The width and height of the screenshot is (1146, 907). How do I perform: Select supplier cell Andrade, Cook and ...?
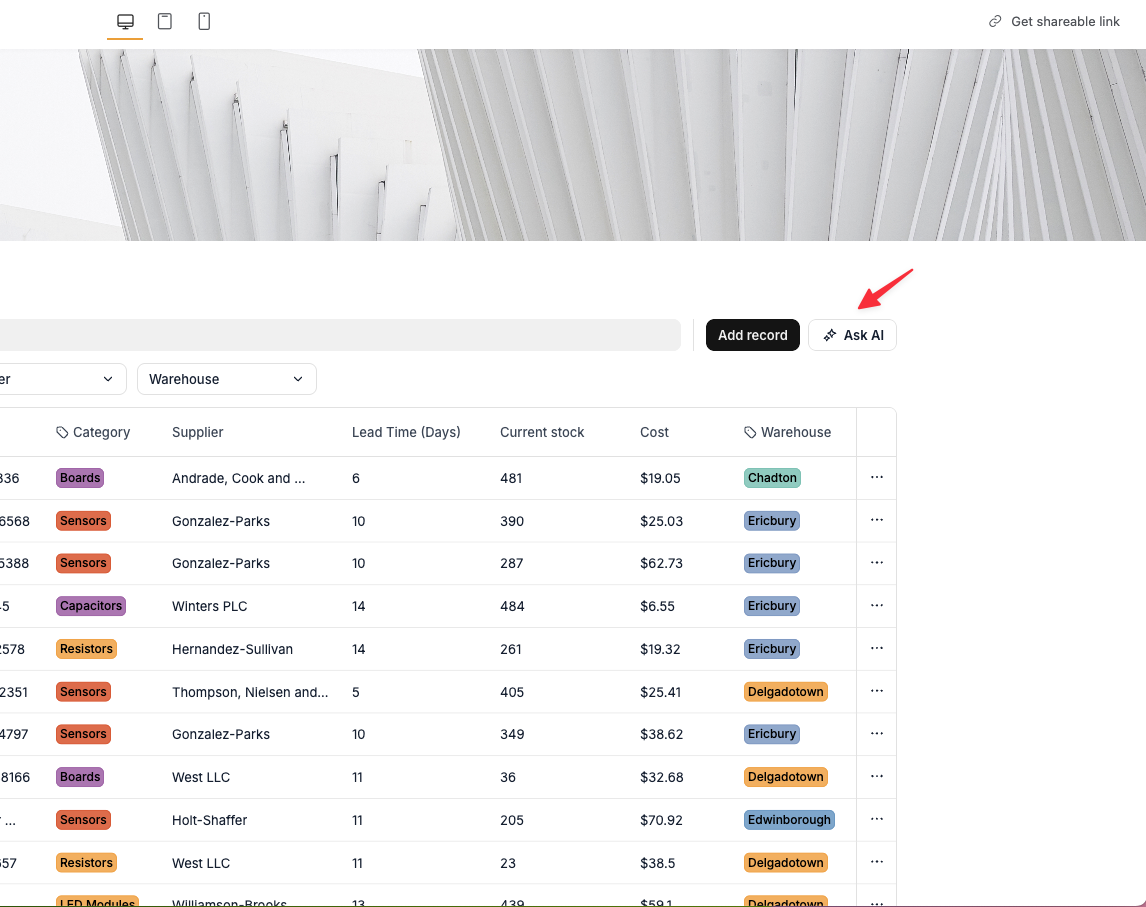coord(238,478)
